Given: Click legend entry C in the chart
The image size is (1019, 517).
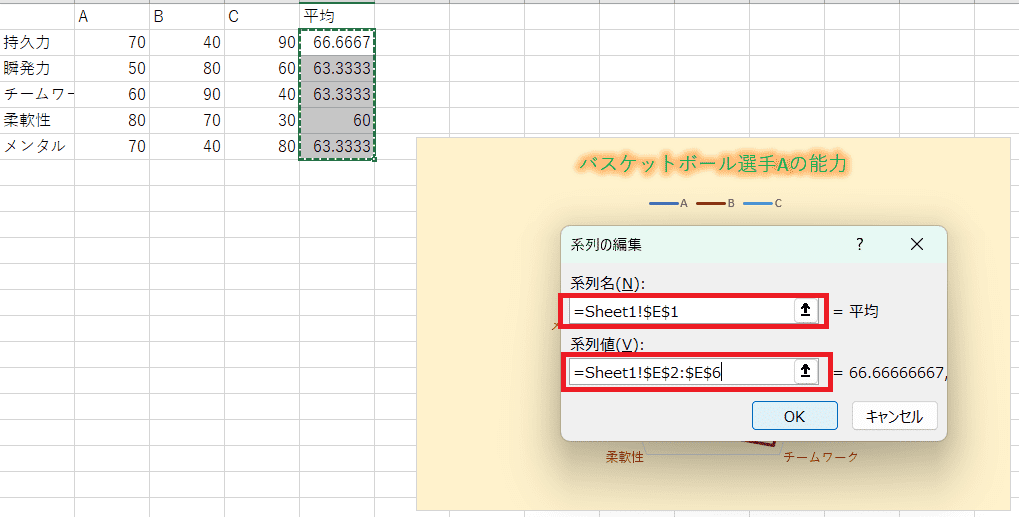Looking at the screenshot, I should (762, 203).
